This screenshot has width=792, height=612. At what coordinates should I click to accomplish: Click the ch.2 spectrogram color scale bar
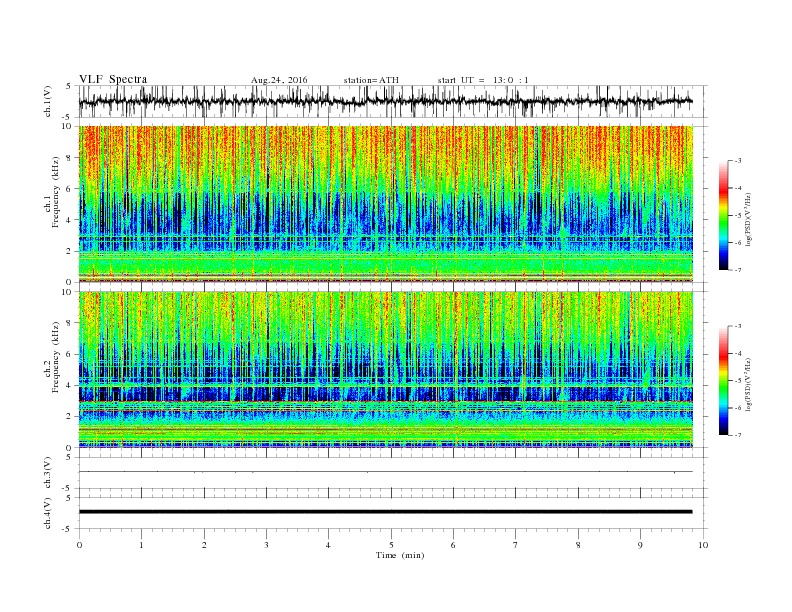pyautogui.click(x=724, y=381)
